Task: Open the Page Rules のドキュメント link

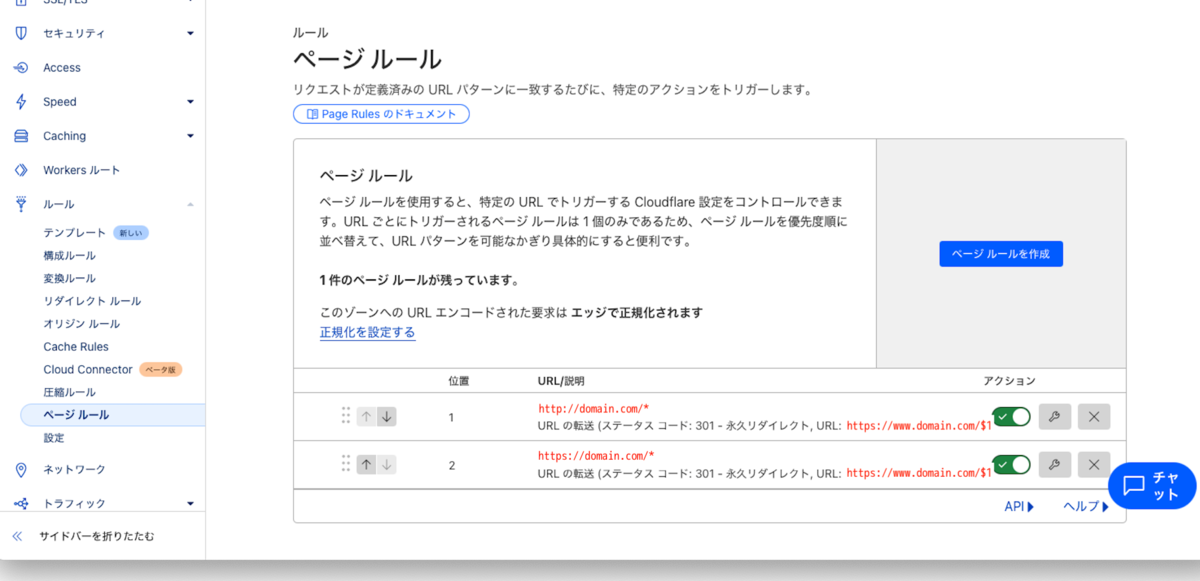Action: coord(381,114)
